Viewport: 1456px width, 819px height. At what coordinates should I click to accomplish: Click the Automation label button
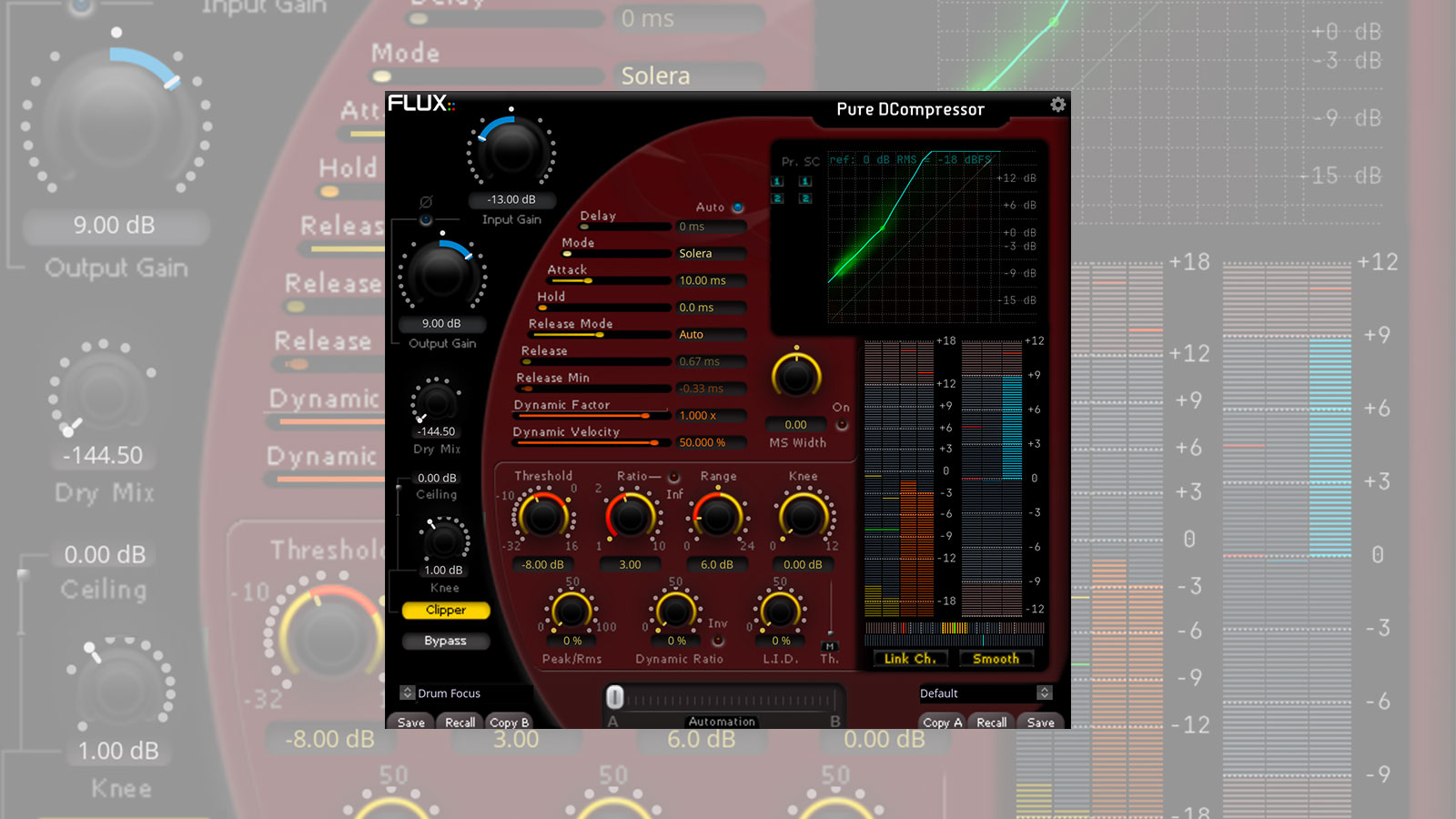pyautogui.click(x=722, y=722)
